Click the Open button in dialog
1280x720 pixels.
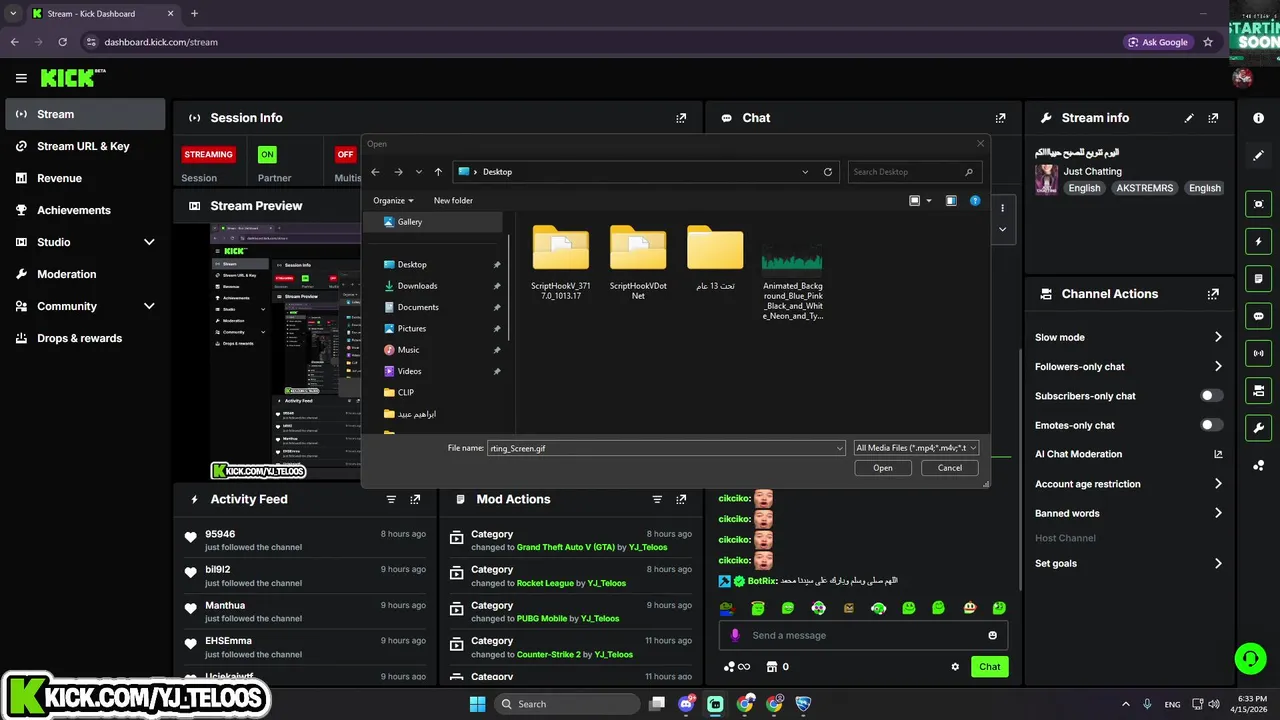(883, 468)
